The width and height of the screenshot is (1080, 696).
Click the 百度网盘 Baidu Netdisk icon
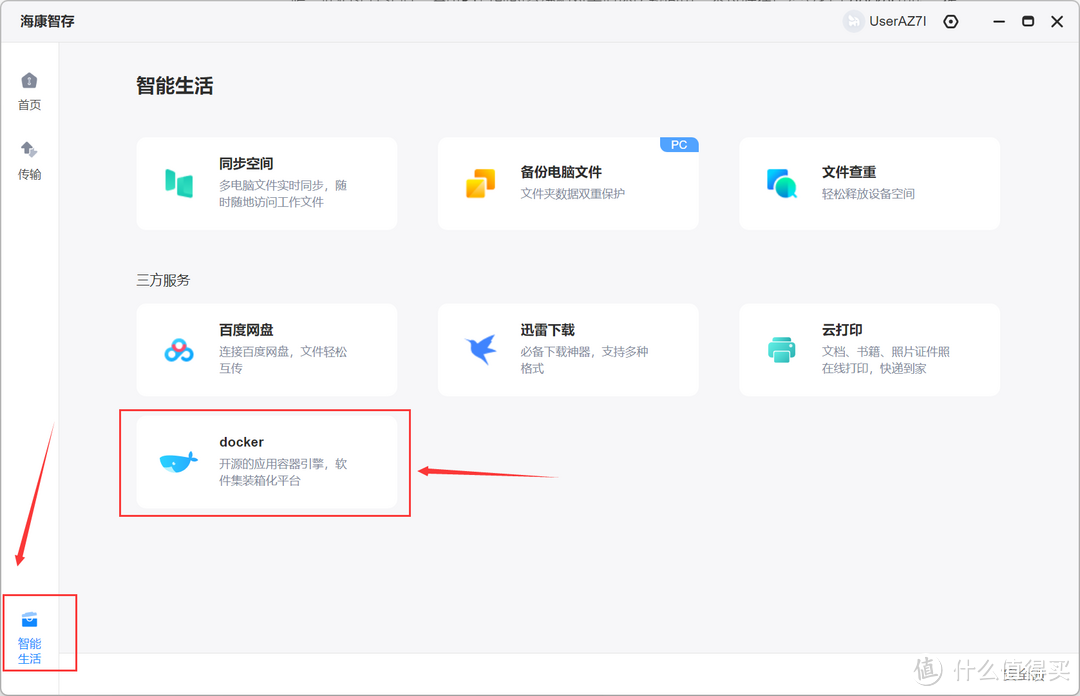pyautogui.click(x=179, y=349)
